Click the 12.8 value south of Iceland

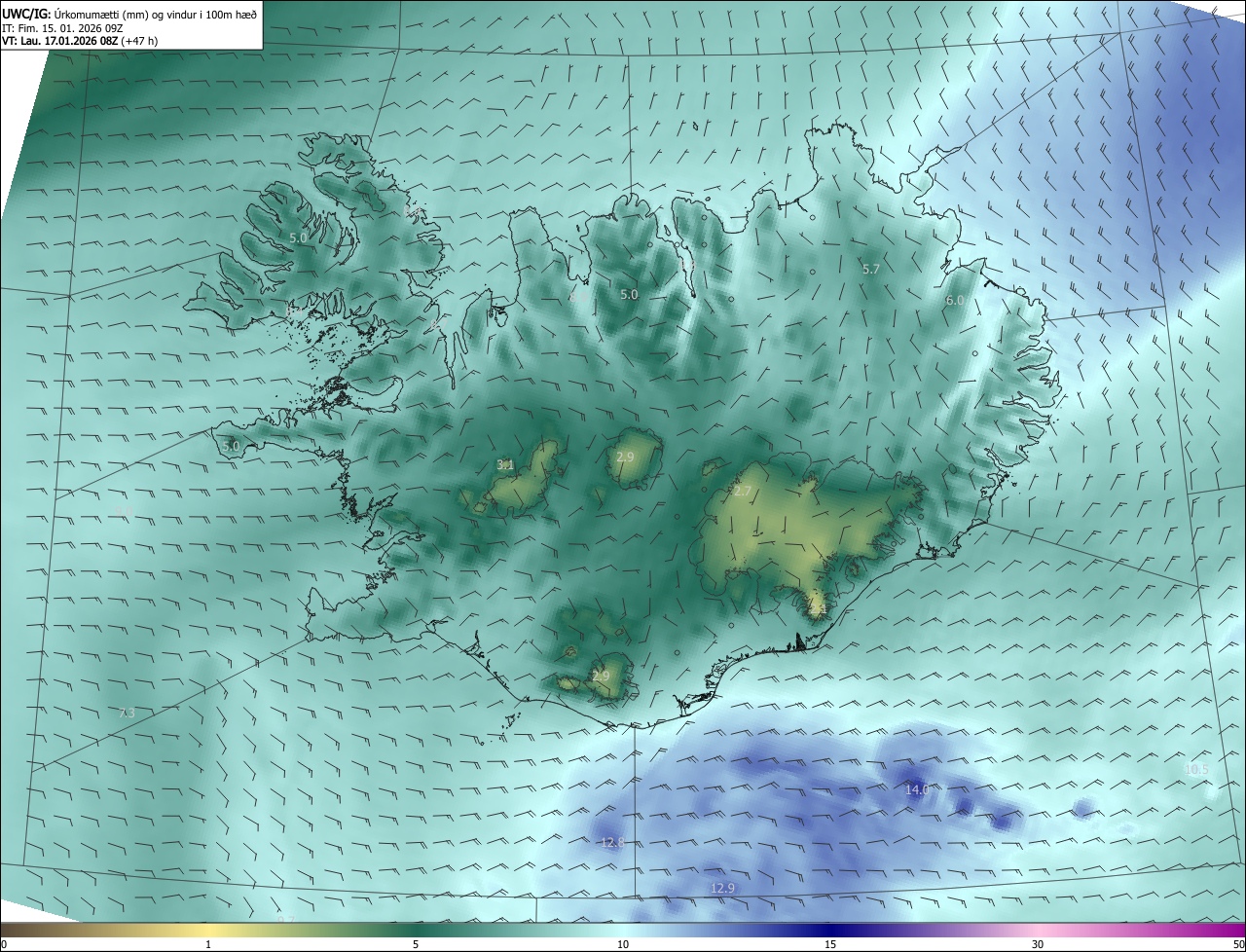(612, 842)
